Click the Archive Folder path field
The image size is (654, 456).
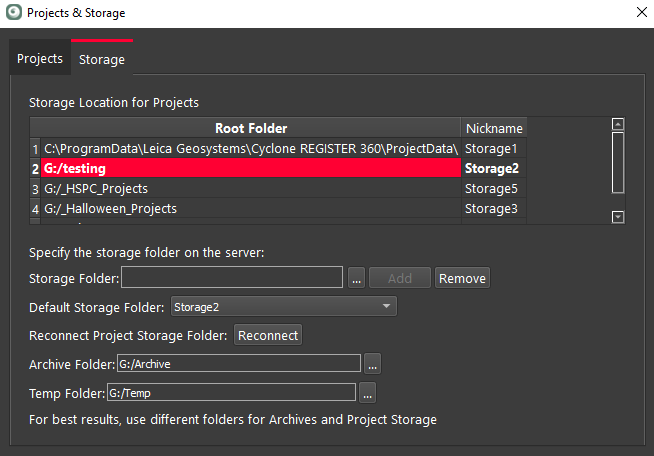click(x=238, y=363)
